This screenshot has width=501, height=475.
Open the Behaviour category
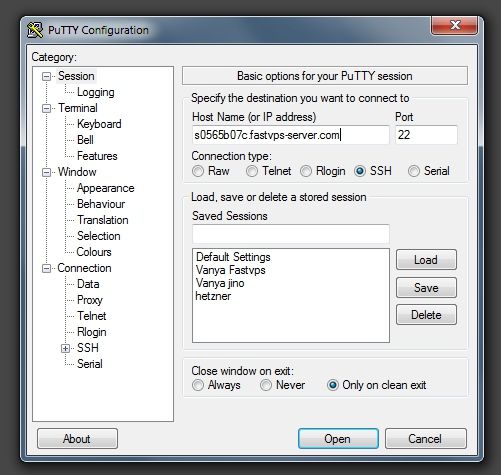coord(101,204)
